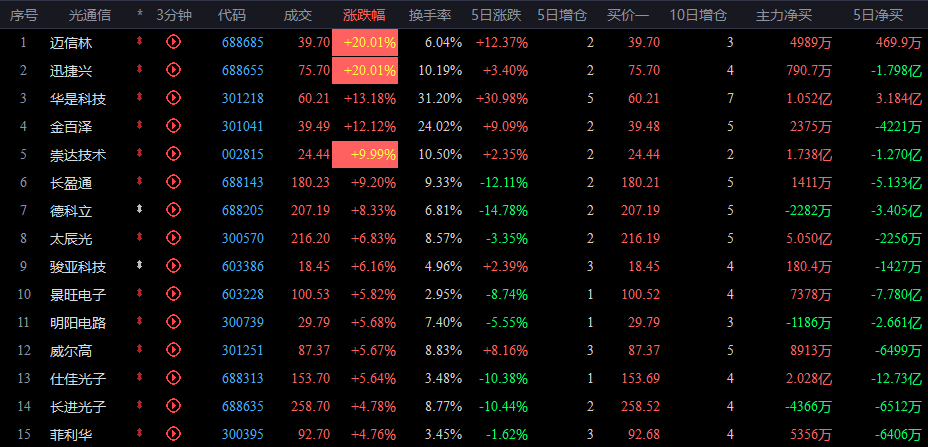Image resolution: width=928 pixels, height=447 pixels.
Task: Open stock code 002815
Action: [243, 155]
